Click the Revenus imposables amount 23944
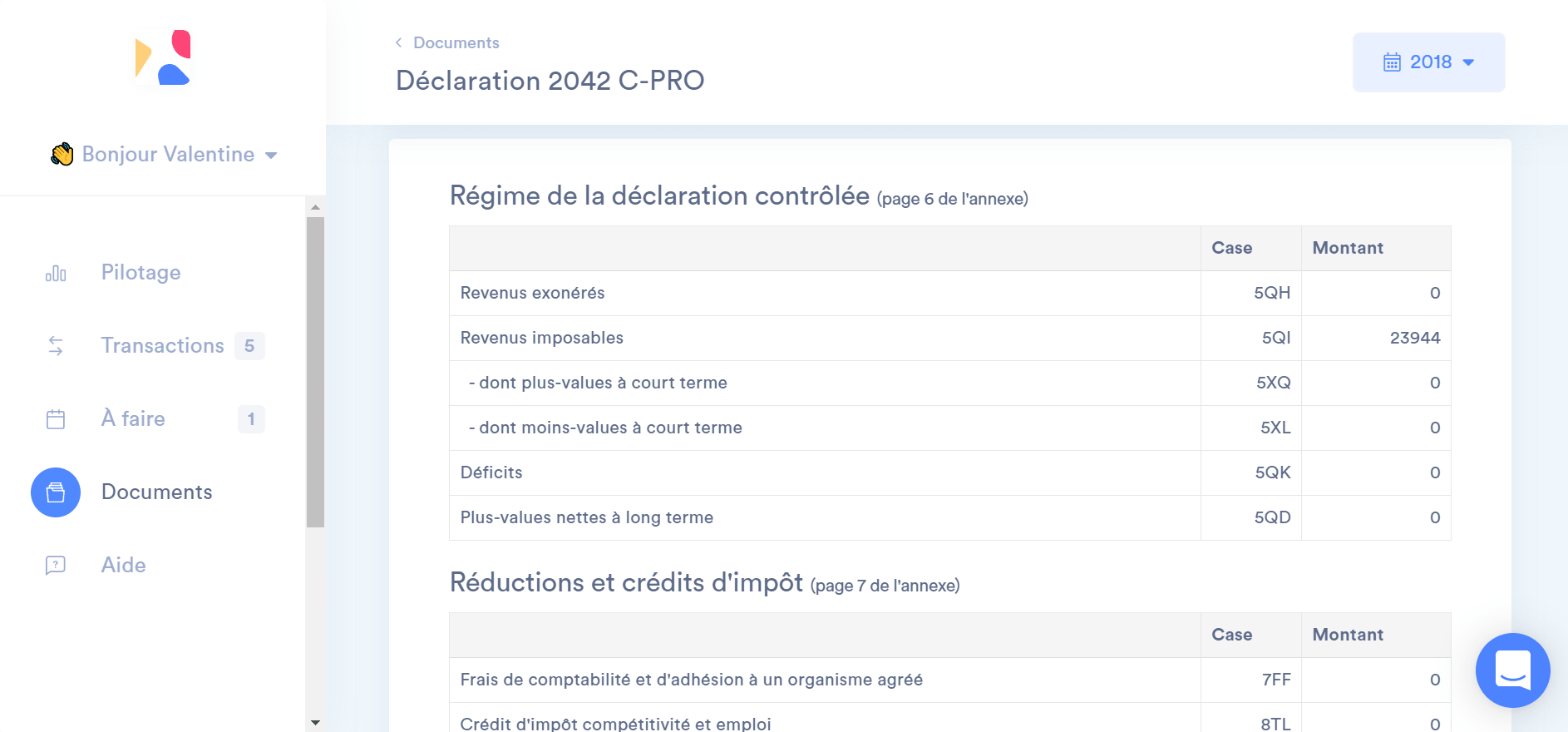The image size is (1568, 732). pyautogui.click(x=1414, y=338)
